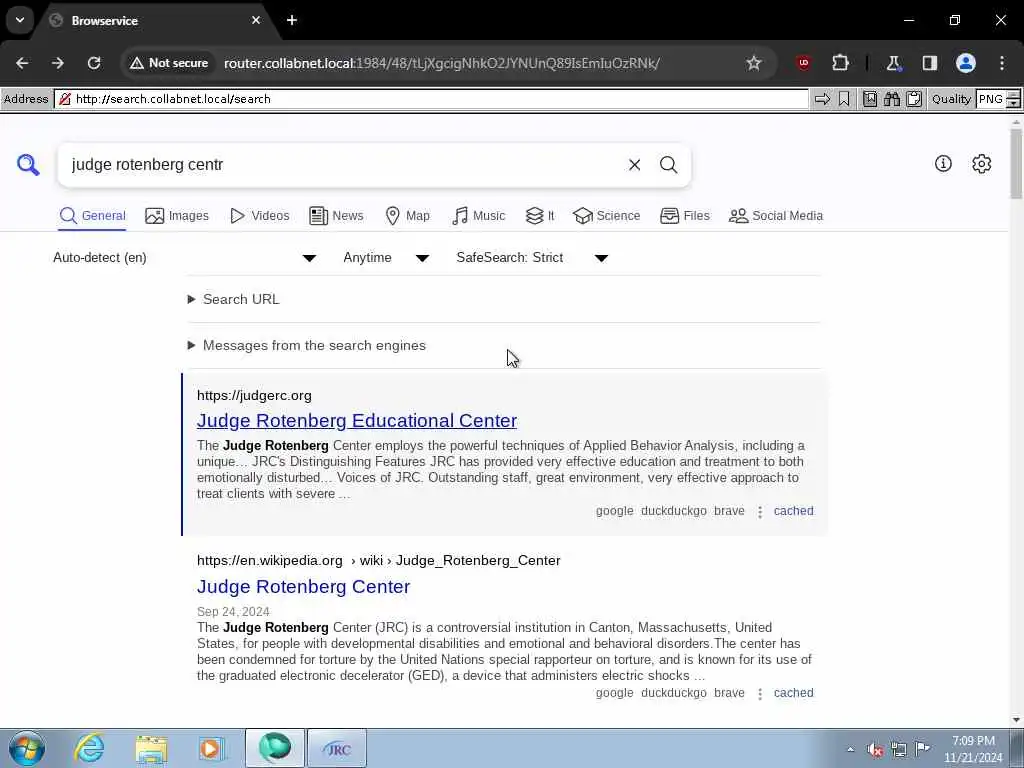
Task: Click the search engine logo icon
Action: coord(28,165)
